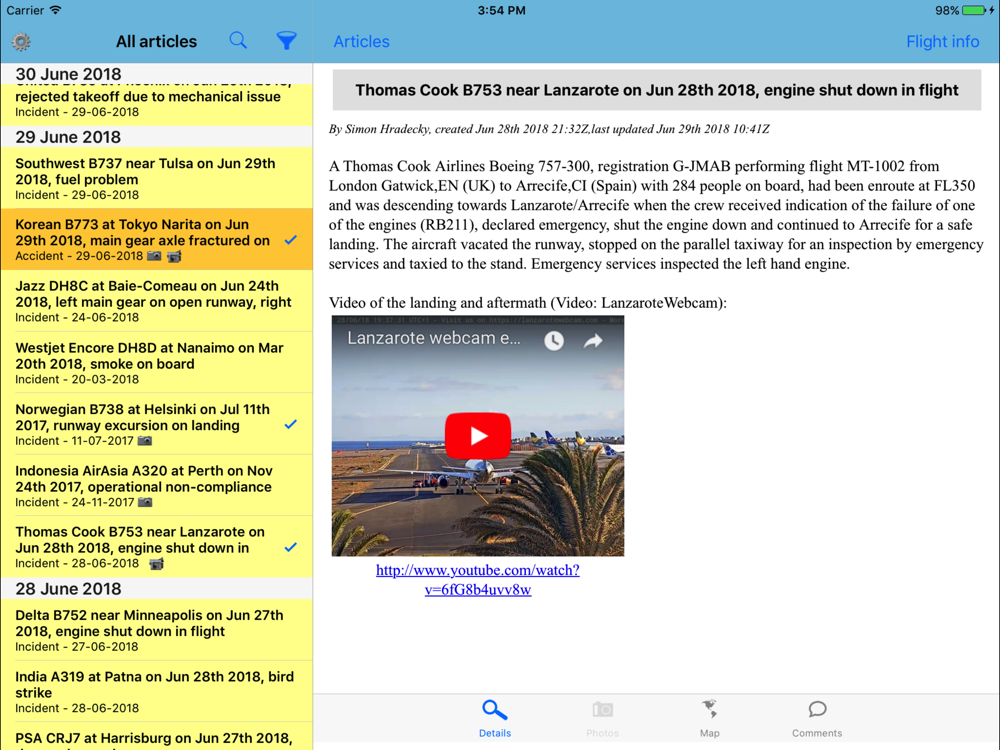Toggle read checkmark on Korean B773 article

click(291, 240)
